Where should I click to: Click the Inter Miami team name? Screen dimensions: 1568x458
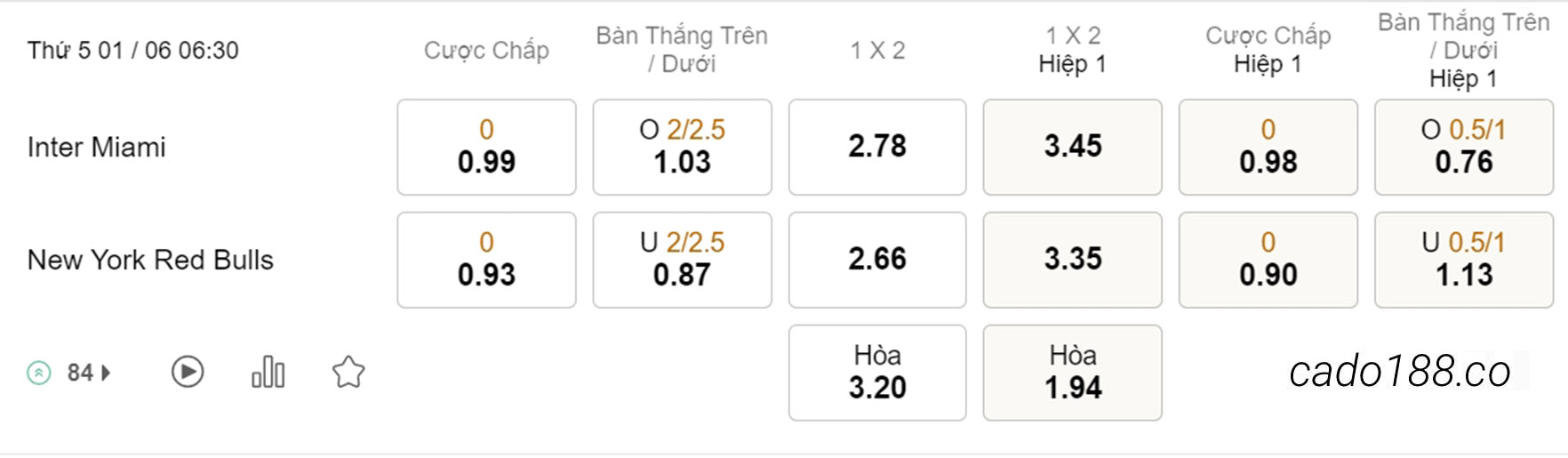pos(97,147)
